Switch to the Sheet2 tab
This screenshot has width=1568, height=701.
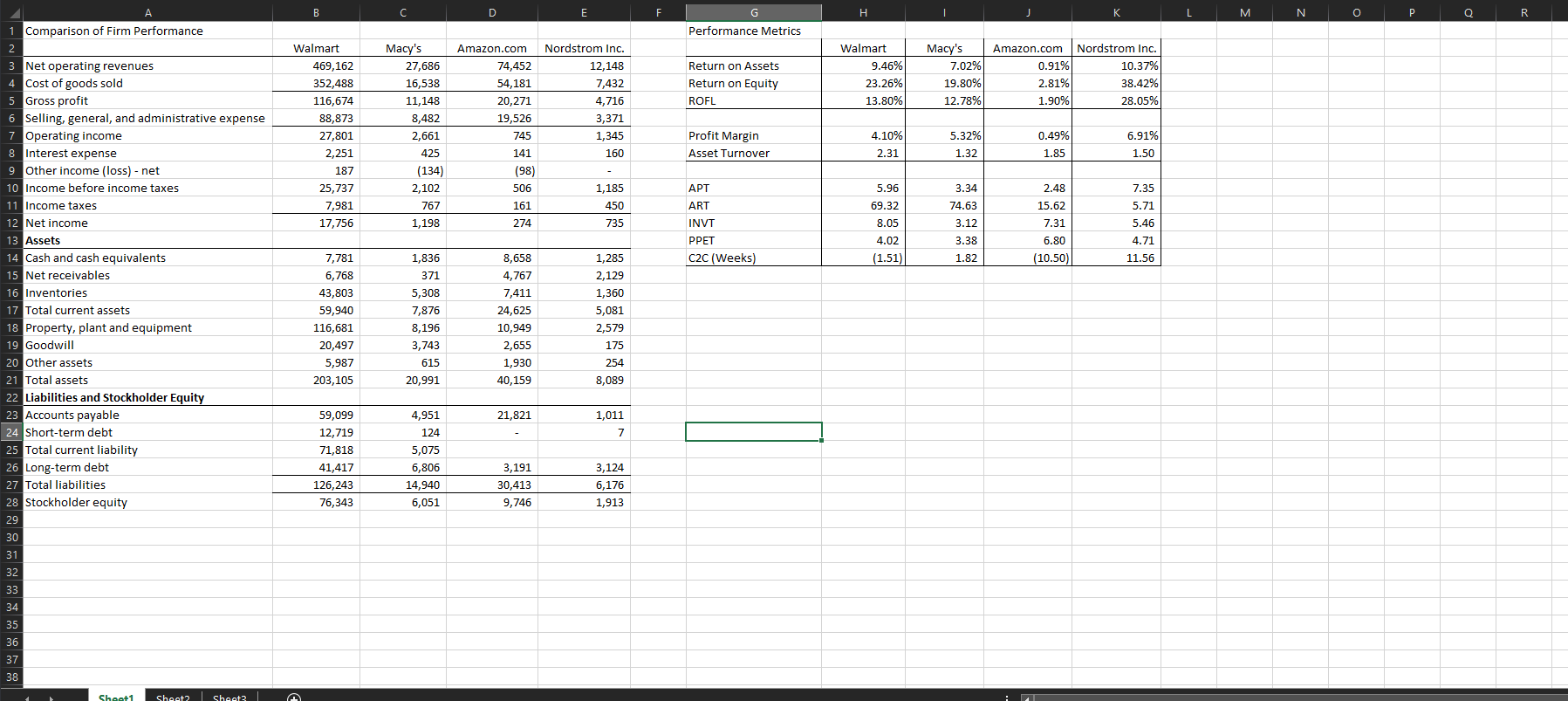[x=173, y=697]
